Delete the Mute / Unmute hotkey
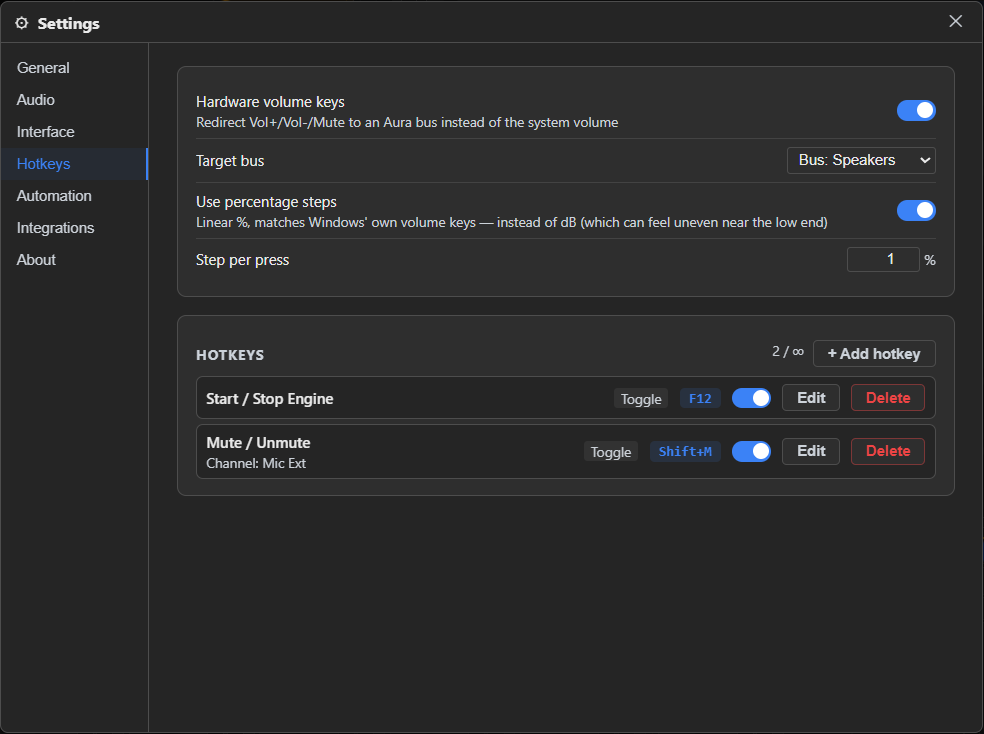984x734 pixels. [887, 451]
